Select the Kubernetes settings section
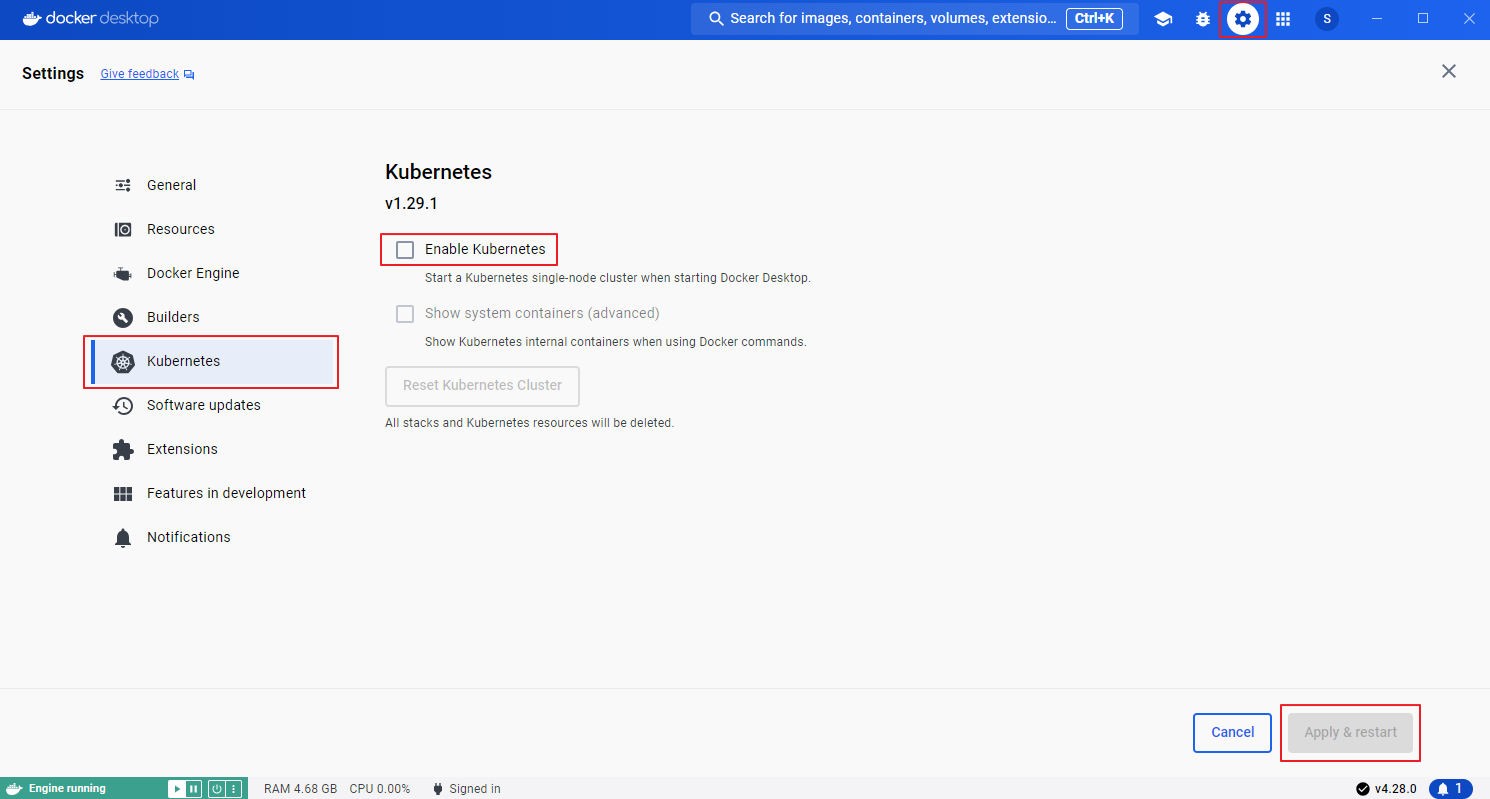This screenshot has height=799, width=1490. pos(212,361)
